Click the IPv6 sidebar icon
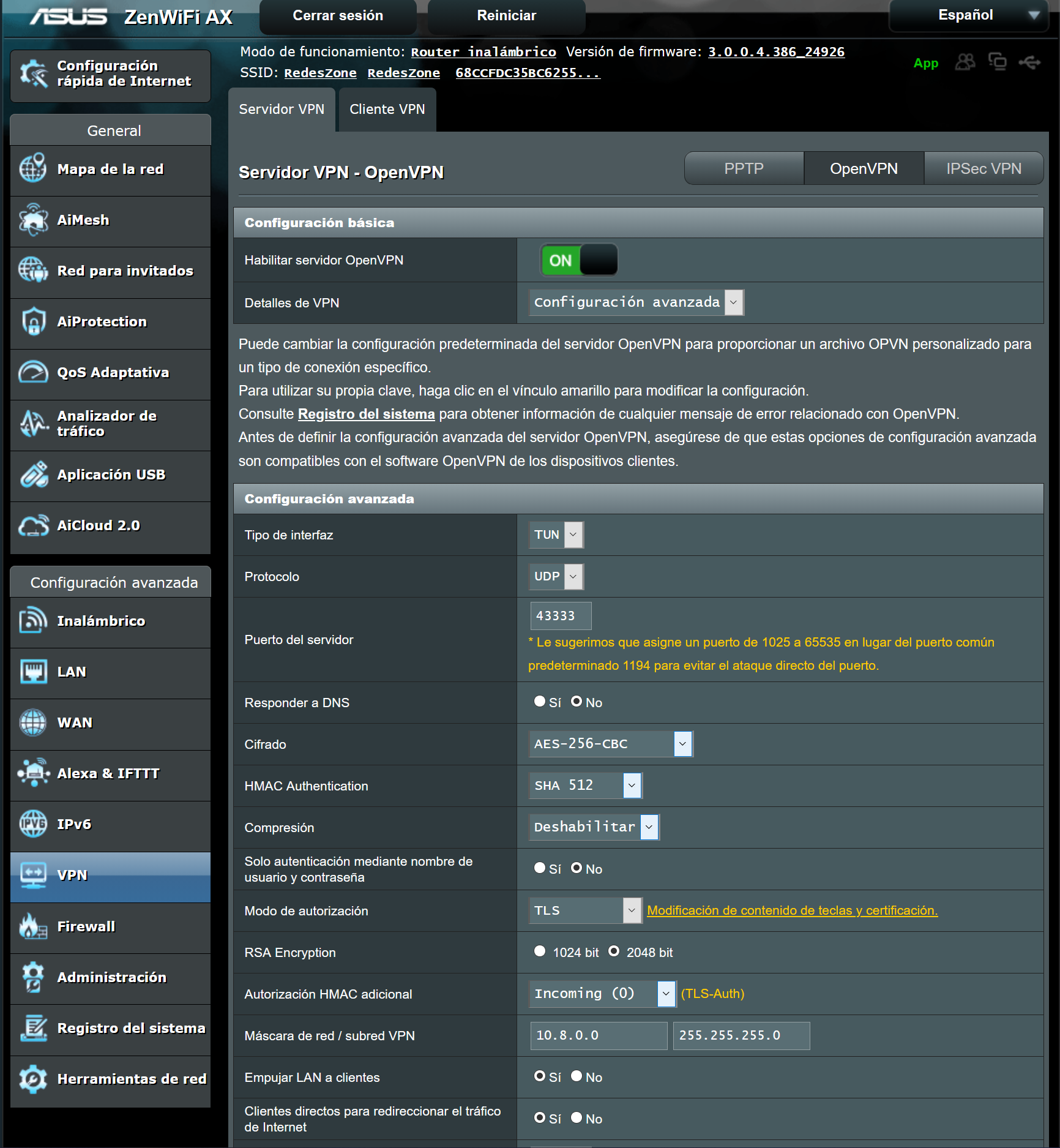Viewport: 1060px width, 1148px height. point(33,824)
